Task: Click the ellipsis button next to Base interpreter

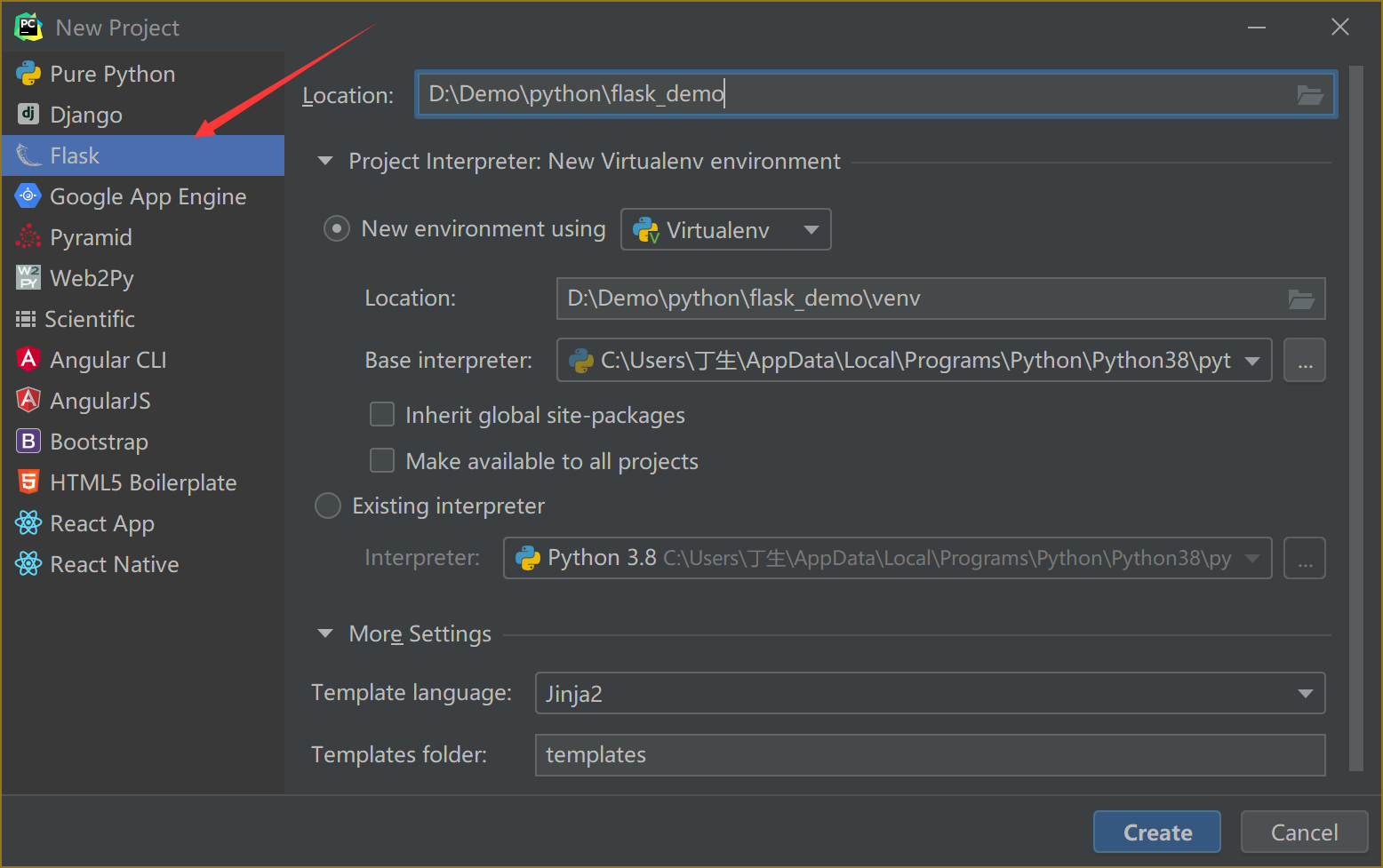Action: tap(1305, 360)
